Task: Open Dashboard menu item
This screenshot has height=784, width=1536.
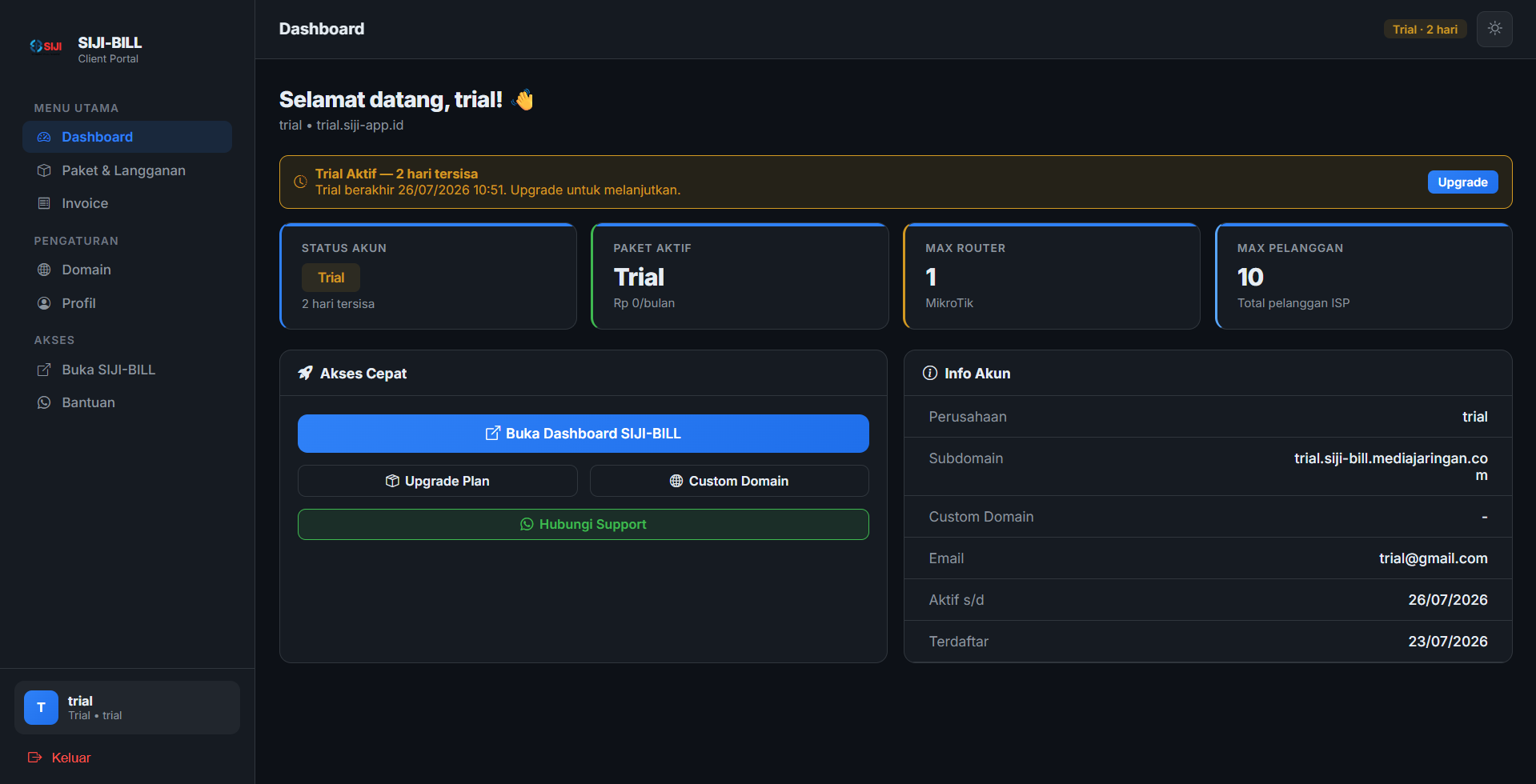Action: [127, 137]
